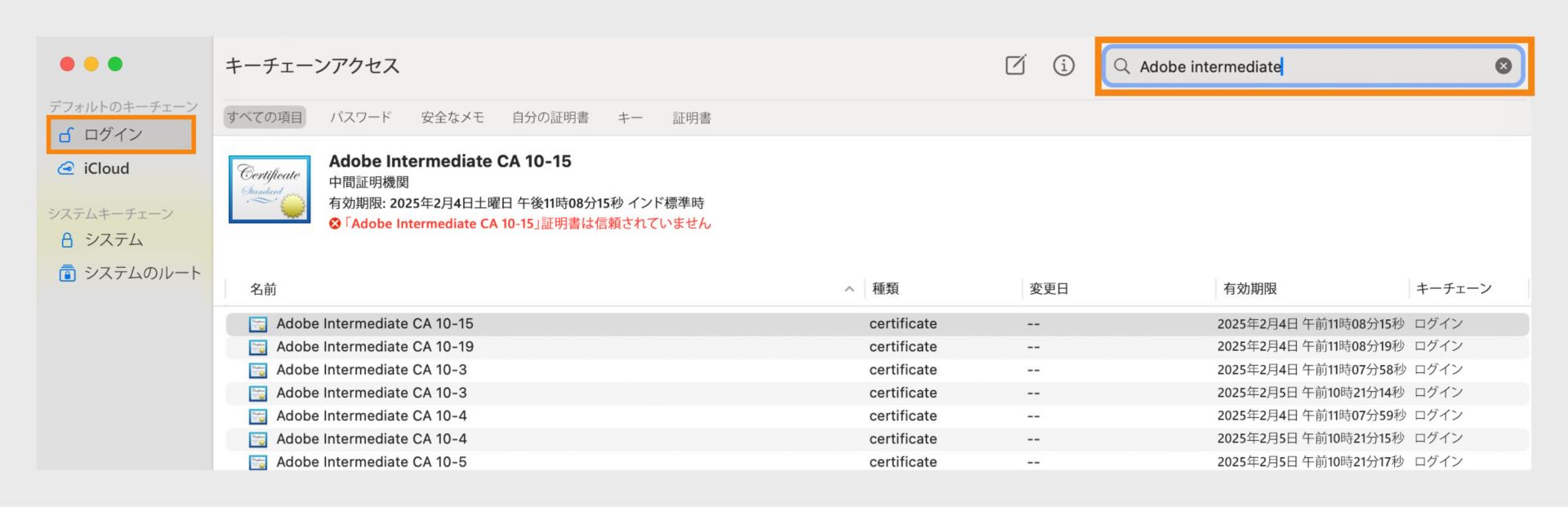The image size is (1568, 507).
Task: Switch to the すべての項目 tab
Action: pos(265,118)
